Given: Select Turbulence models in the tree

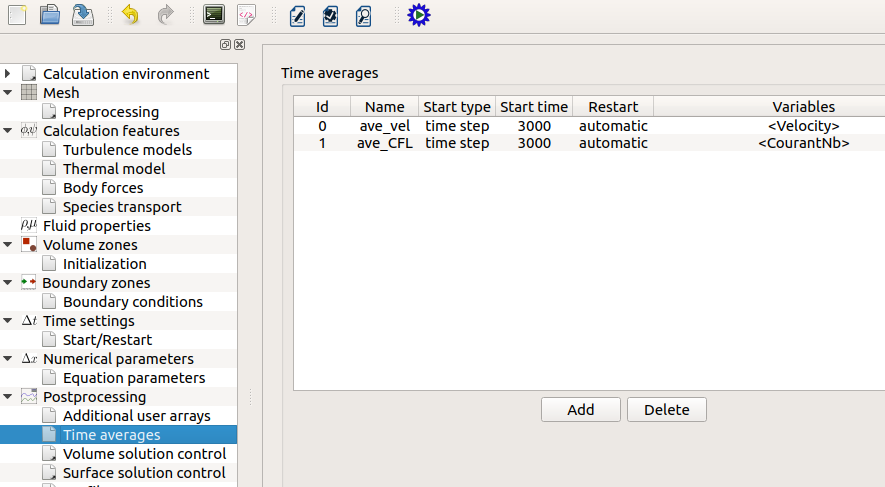Looking at the screenshot, I should [x=127, y=150].
